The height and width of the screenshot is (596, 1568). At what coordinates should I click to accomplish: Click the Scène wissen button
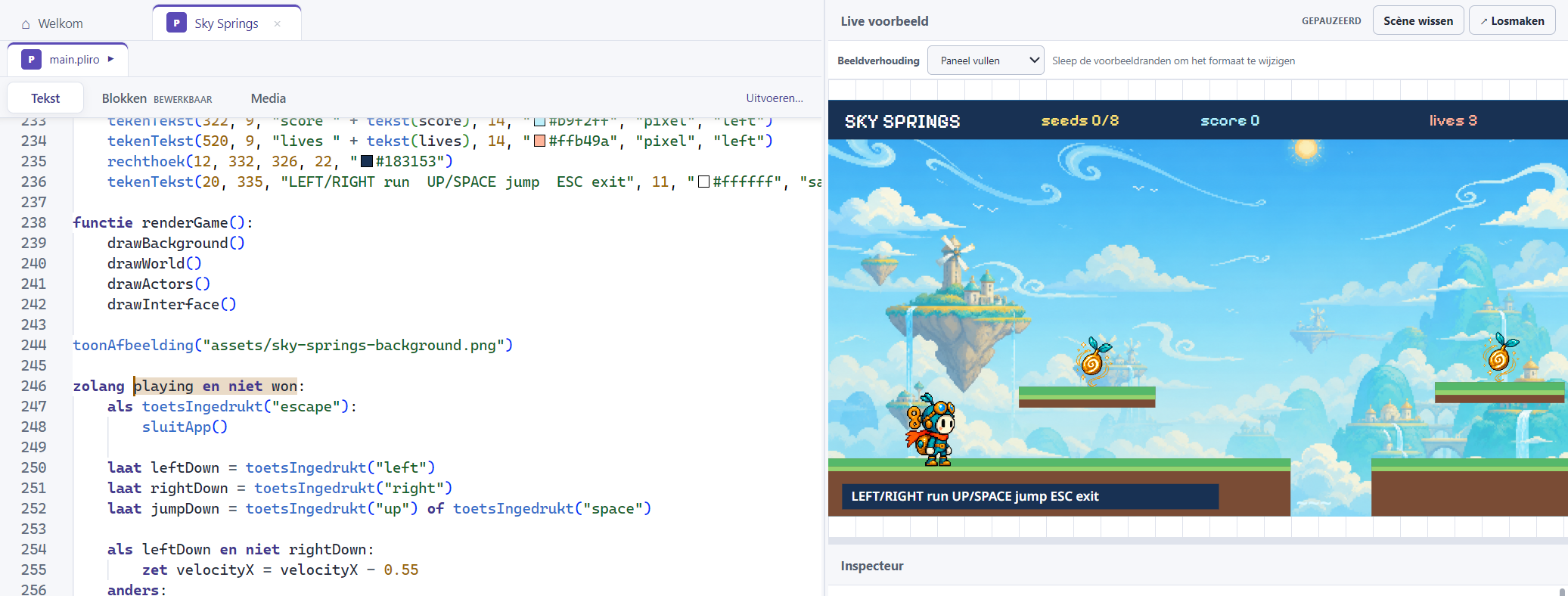(x=1418, y=21)
